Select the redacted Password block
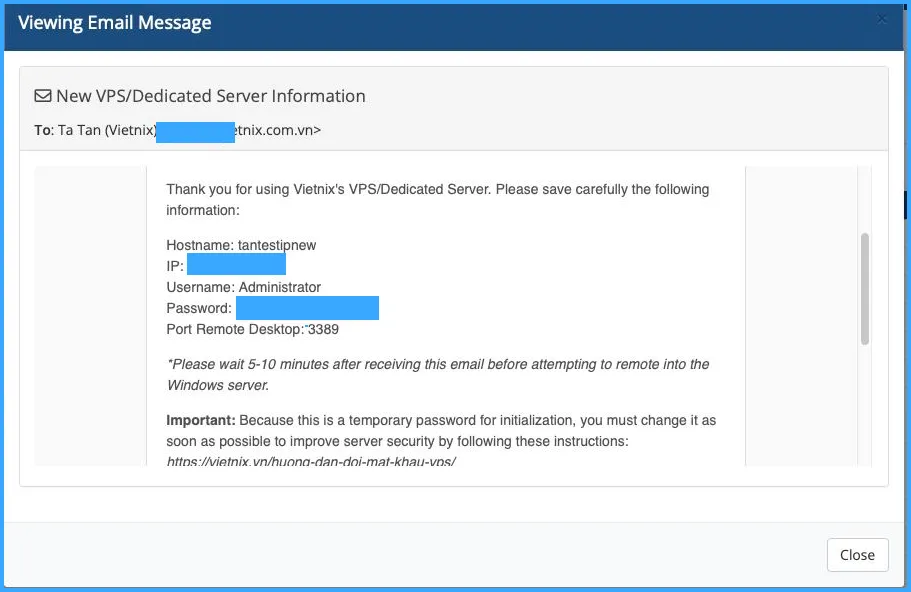 point(307,308)
